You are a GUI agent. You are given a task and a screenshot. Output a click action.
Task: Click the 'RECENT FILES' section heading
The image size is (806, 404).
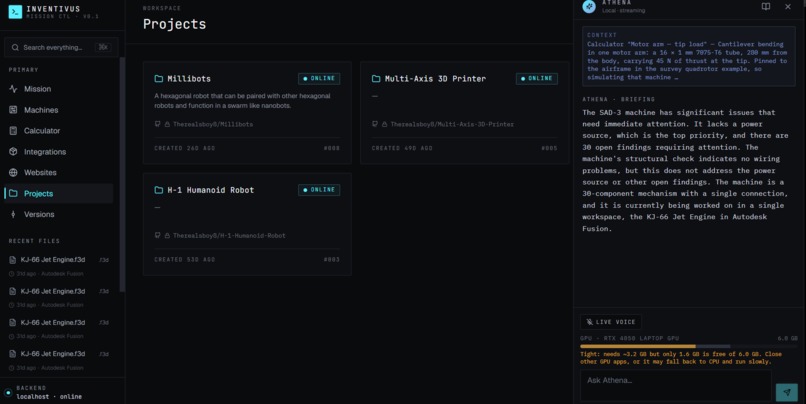point(34,241)
